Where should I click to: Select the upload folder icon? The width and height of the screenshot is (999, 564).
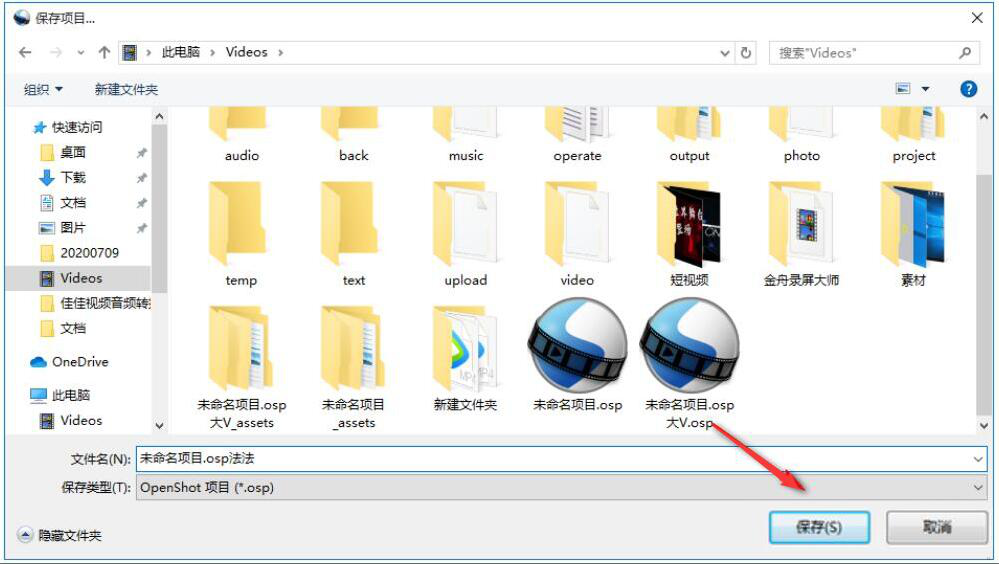coord(466,223)
